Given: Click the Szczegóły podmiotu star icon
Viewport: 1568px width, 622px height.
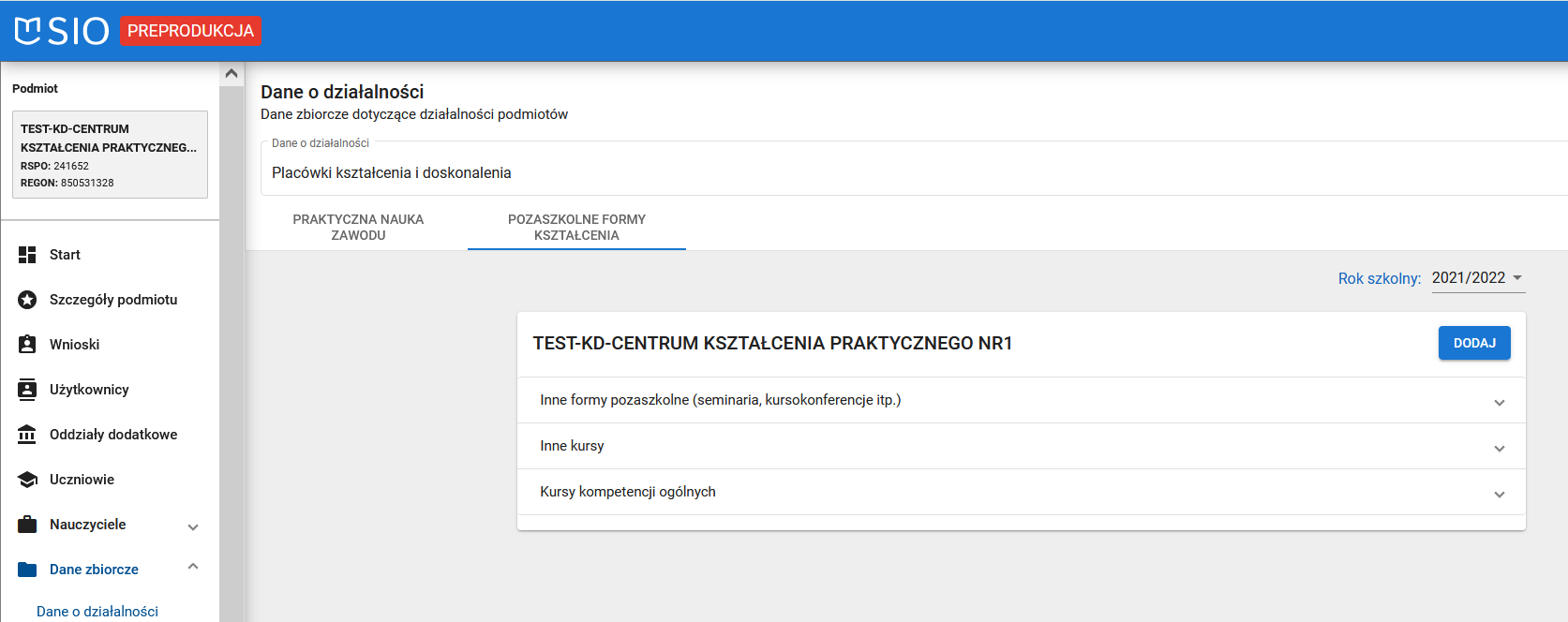Looking at the screenshot, I should tap(27, 300).
